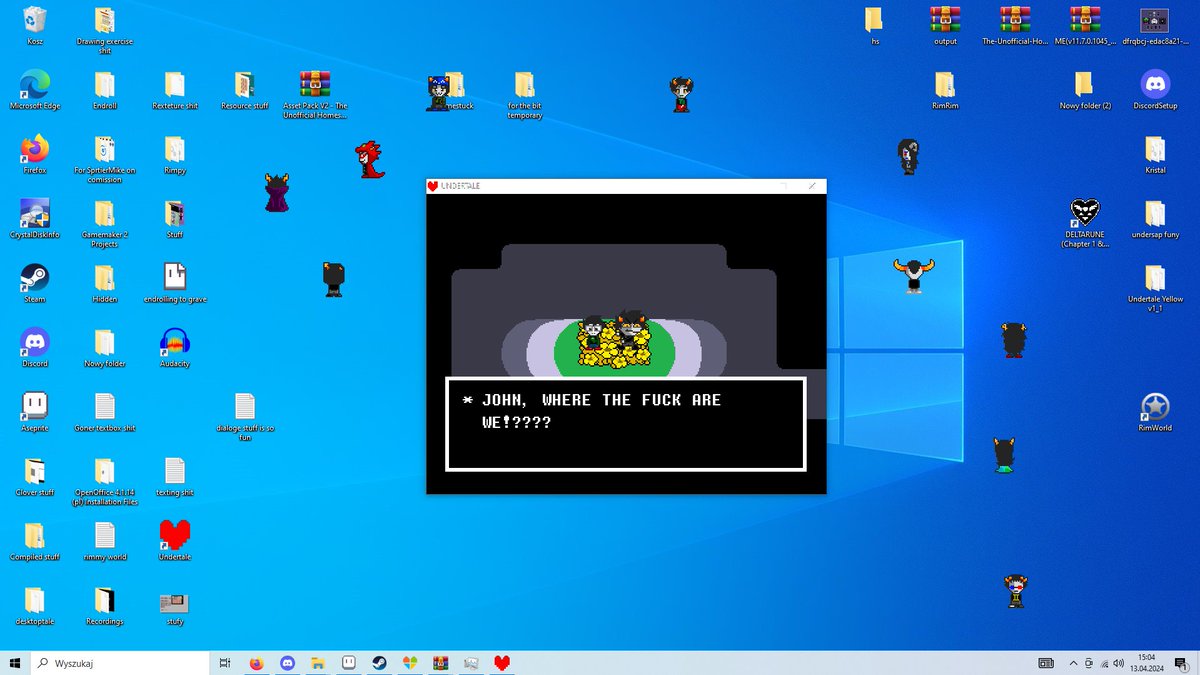
Task: Select the Undertale Yellow v1_1 folder
Action: pos(1155,288)
